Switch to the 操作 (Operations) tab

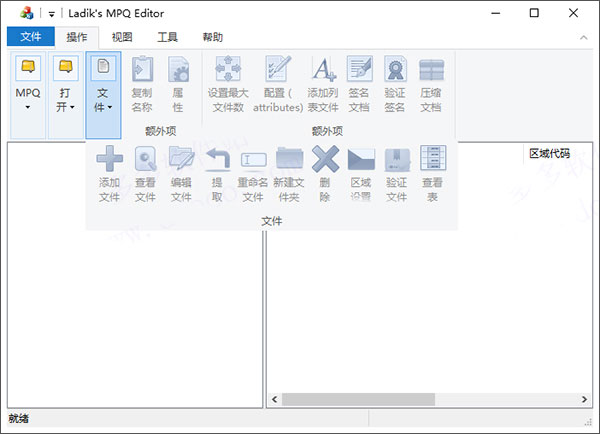[x=77, y=37]
